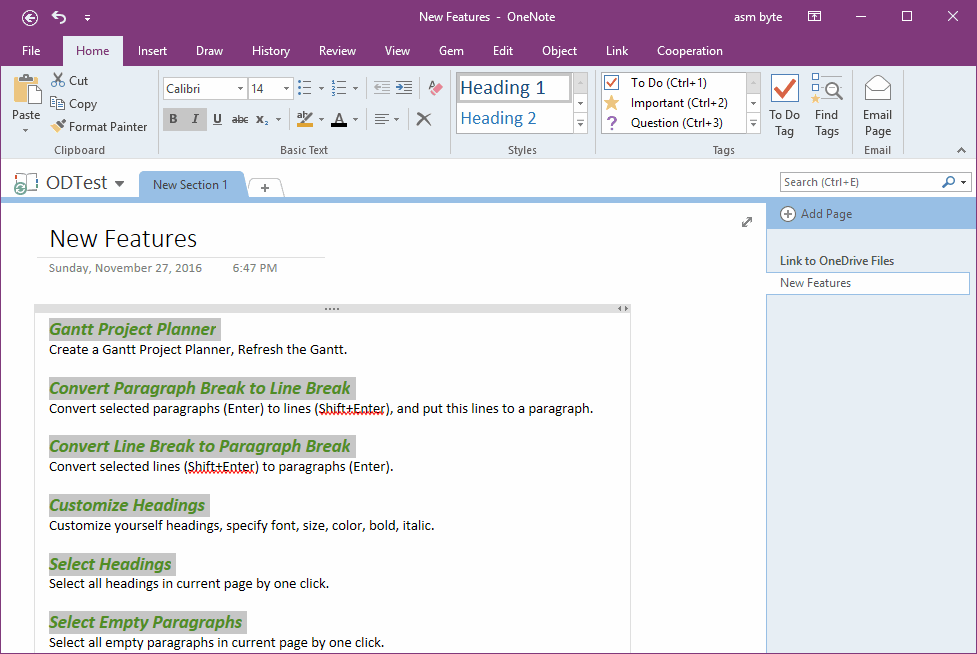Click in the Search (Ctrl+E) box

(x=860, y=182)
